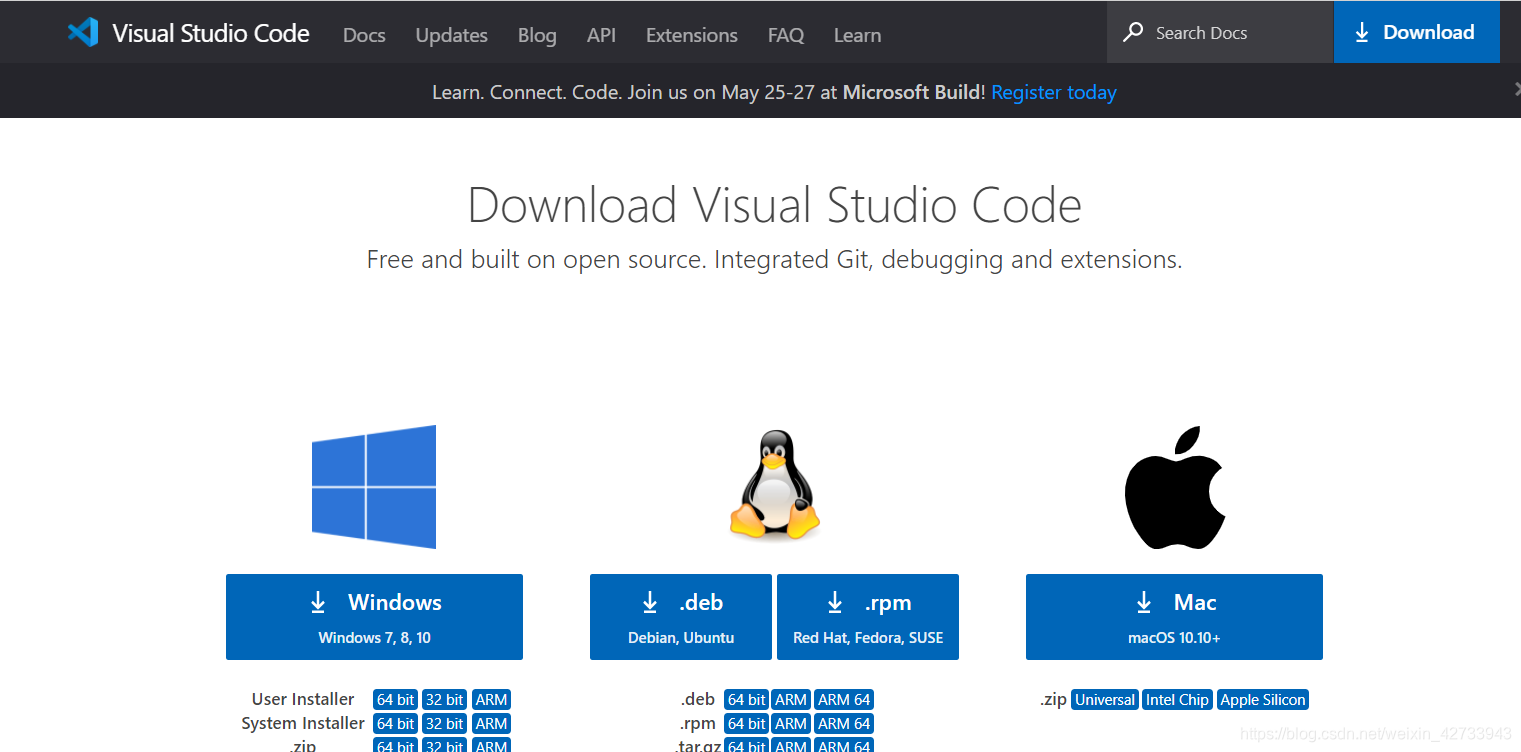Click the "Free and built on open source" subtitle
The image size is (1521, 752).
click(x=774, y=260)
